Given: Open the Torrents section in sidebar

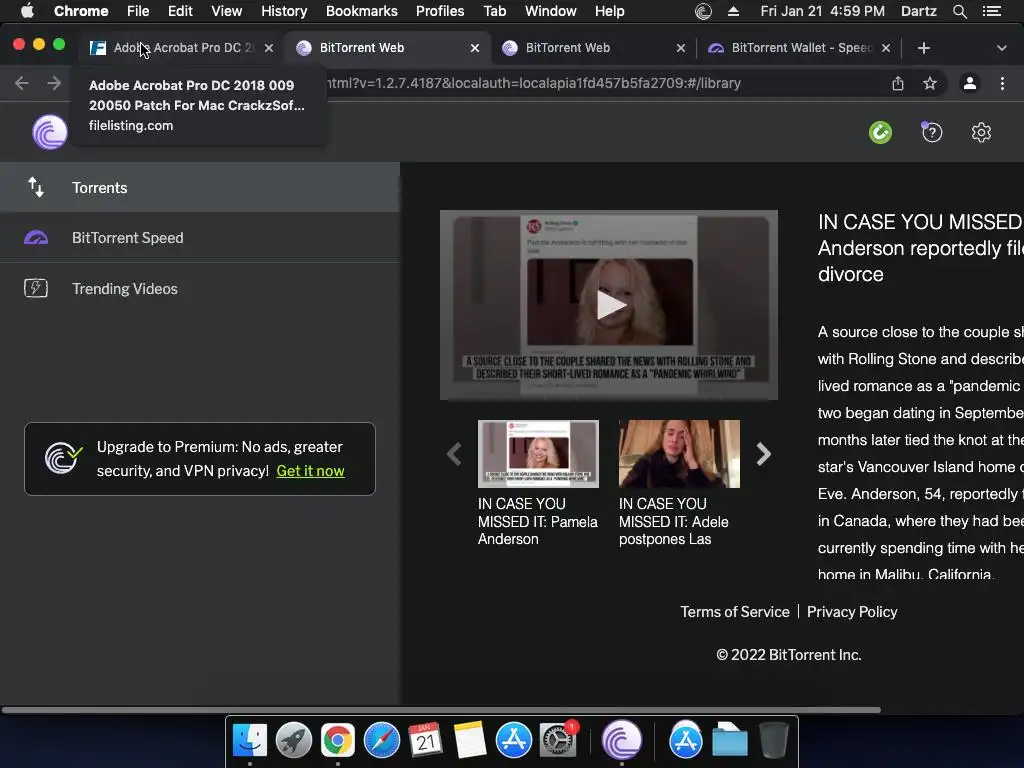Looking at the screenshot, I should 199,187.
